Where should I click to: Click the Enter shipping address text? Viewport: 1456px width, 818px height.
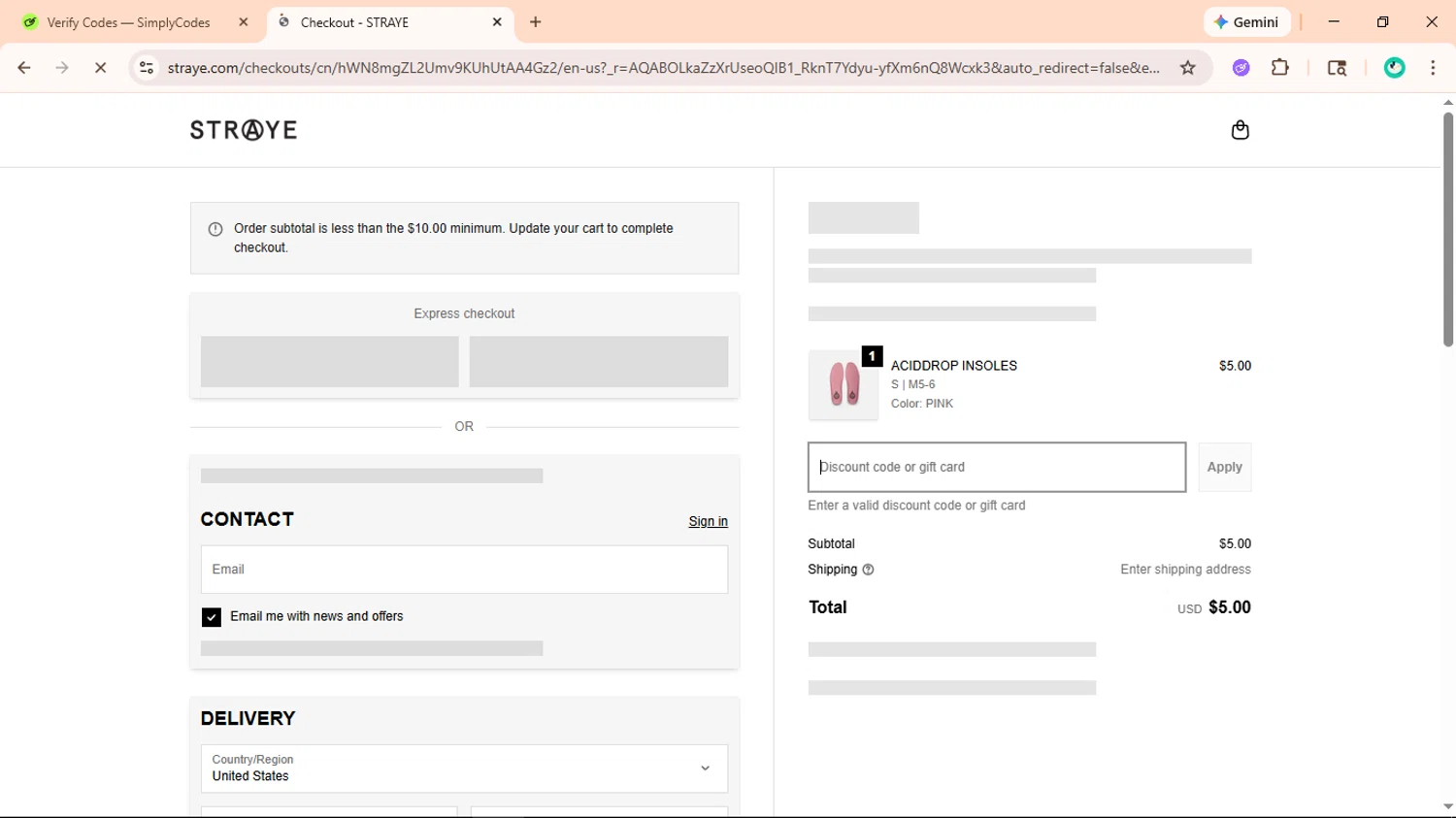[1185, 570]
